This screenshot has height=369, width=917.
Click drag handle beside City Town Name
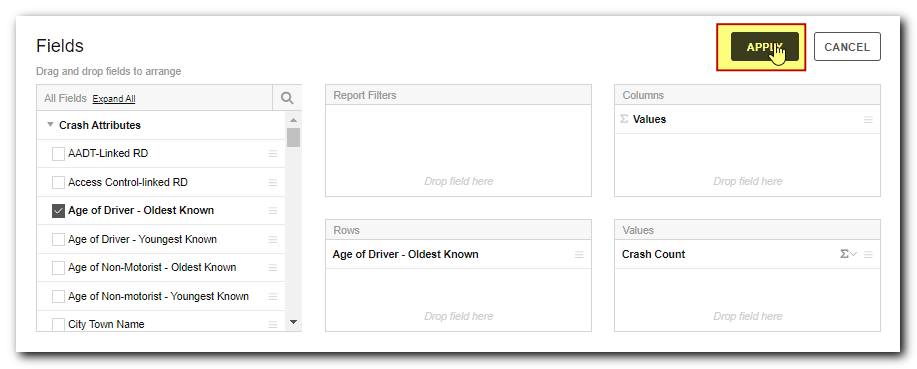click(273, 325)
